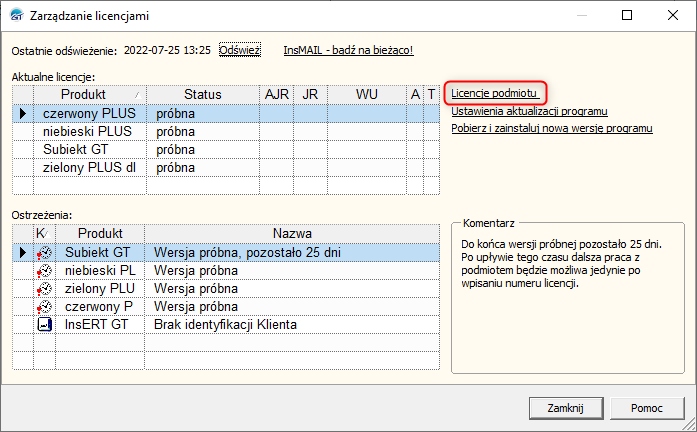
Task: Click Wersja próbna text in zielony PLU row
Action: (x=196, y=288)
